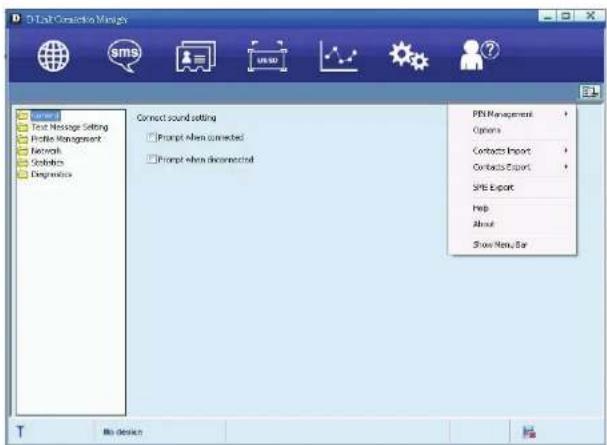
Task: Open the Help person icon
Action: click(479, 55)
